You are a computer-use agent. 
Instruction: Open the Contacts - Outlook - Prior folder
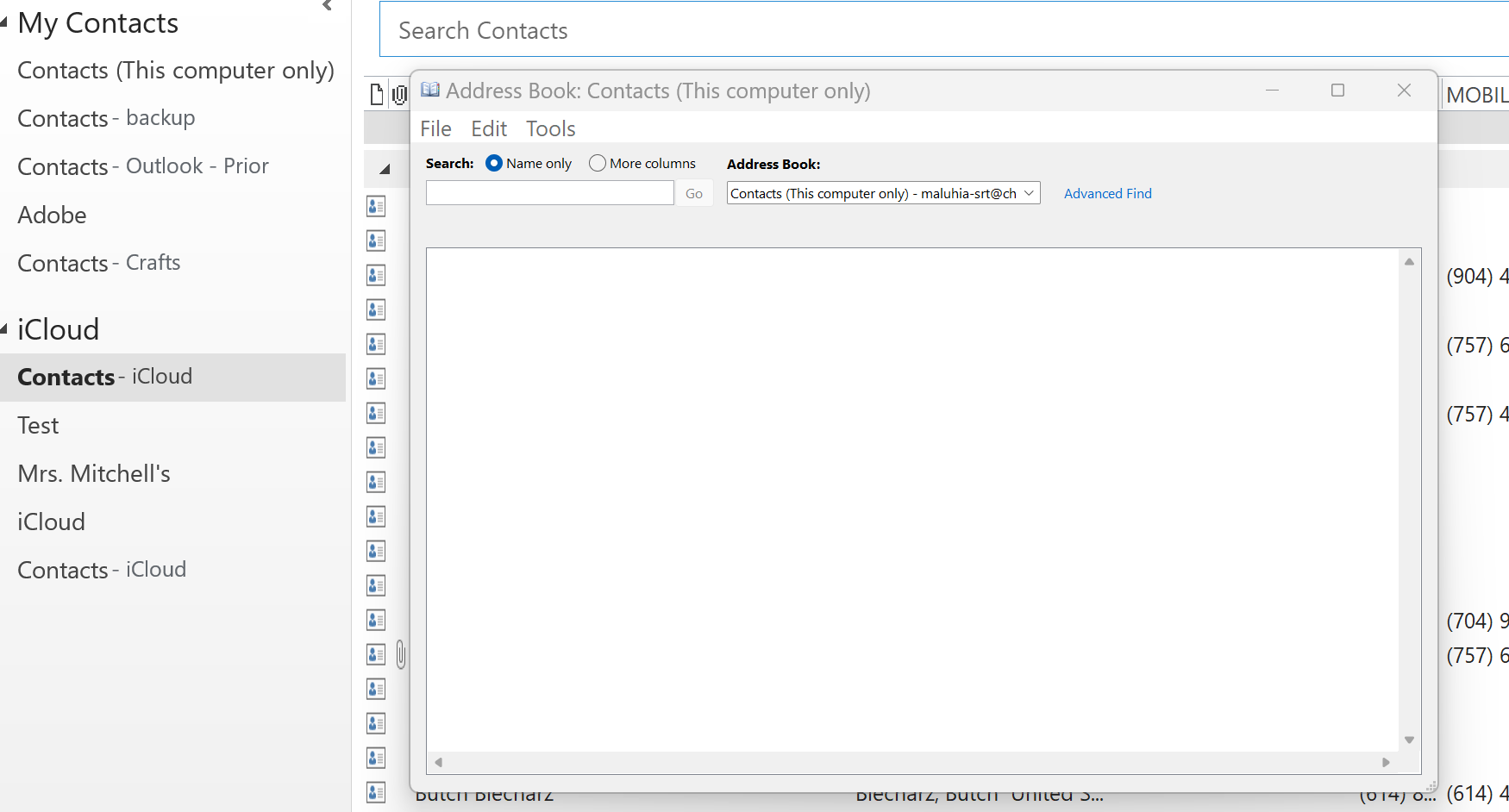[143, 166]
